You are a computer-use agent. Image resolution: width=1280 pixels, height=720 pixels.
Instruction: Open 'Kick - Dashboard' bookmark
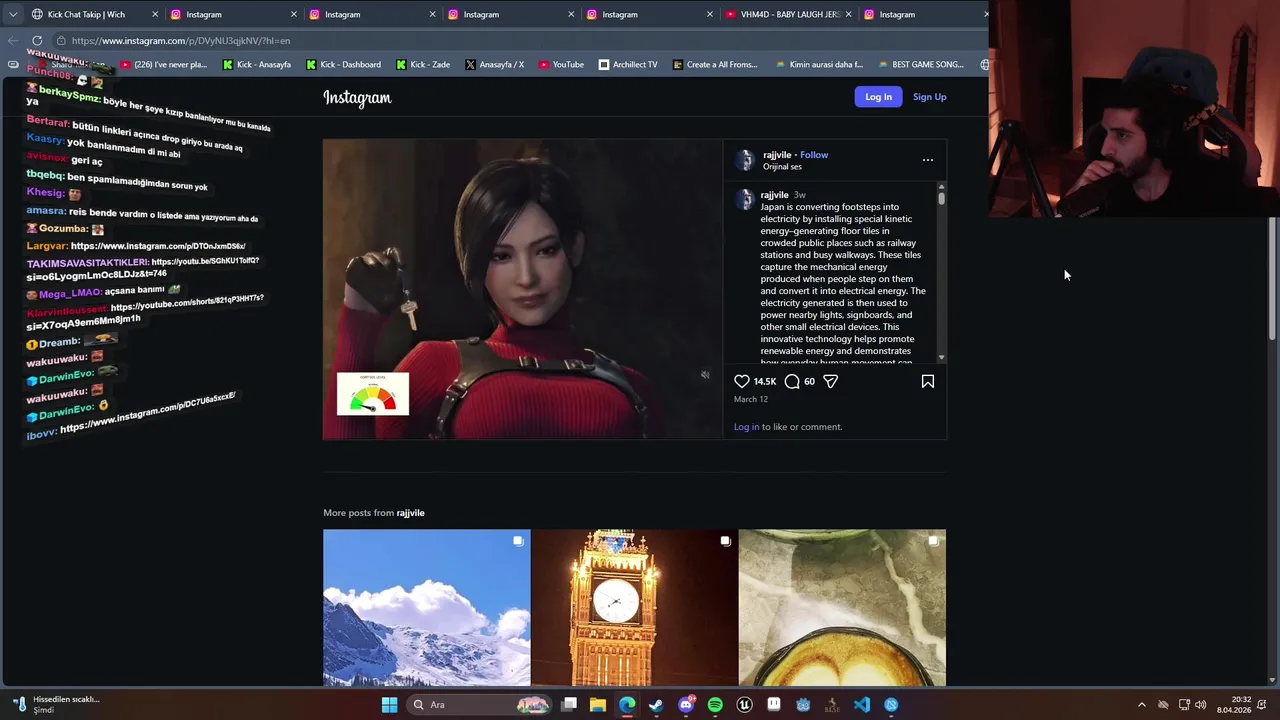[x=343, y=64]
